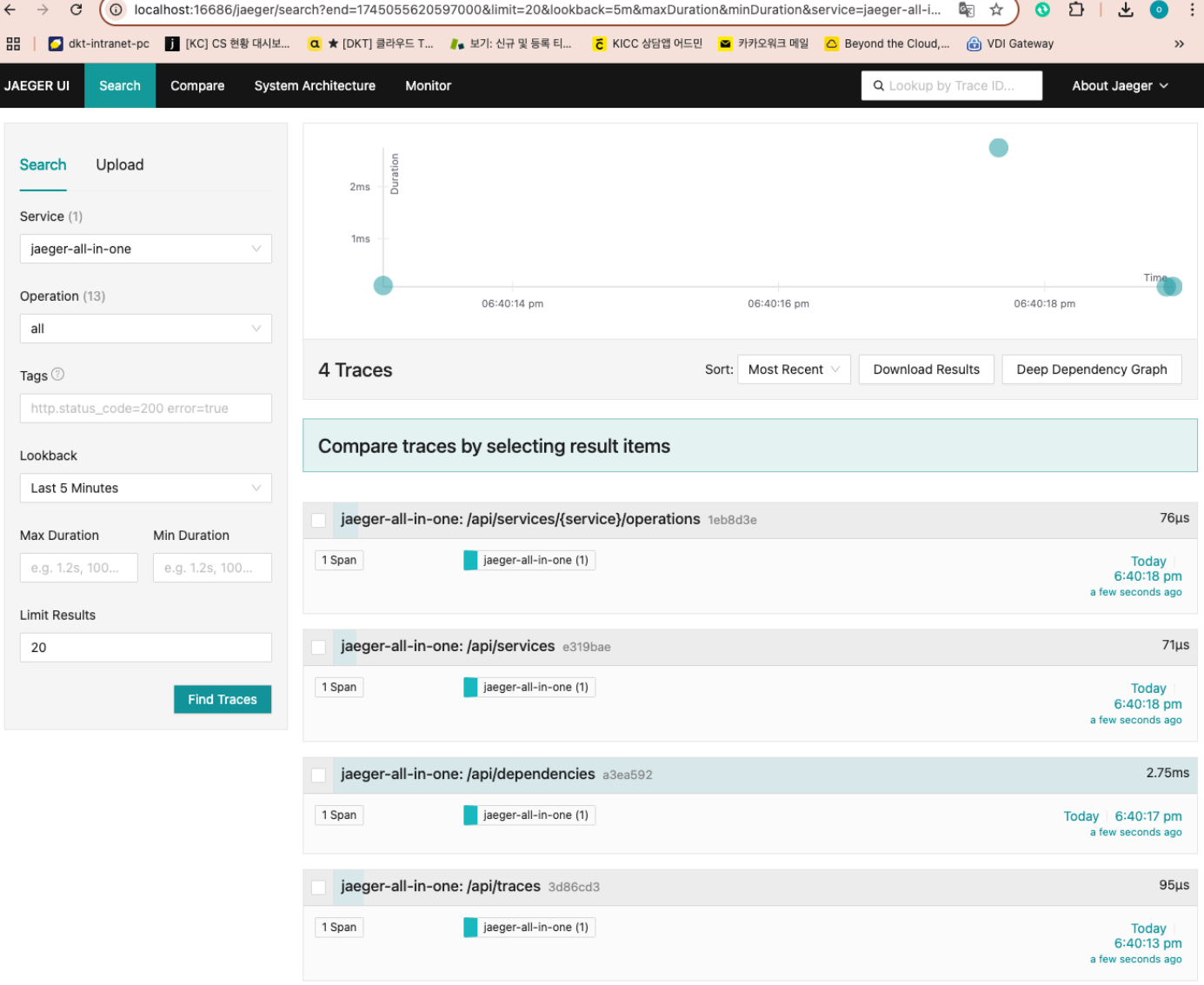The width and height of the screenshot is (1204, 985).
Task: Select the Search panel tab
Action: 43,165
